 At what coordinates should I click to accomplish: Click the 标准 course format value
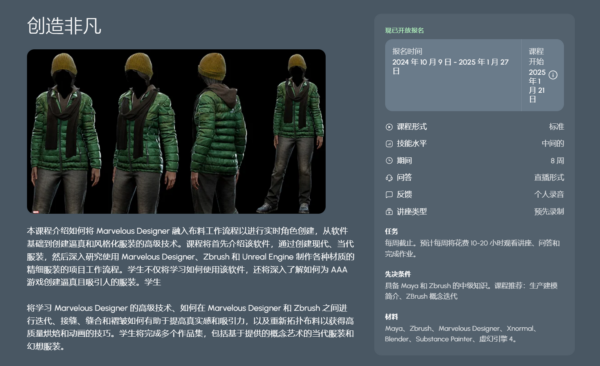coord(556,127)
